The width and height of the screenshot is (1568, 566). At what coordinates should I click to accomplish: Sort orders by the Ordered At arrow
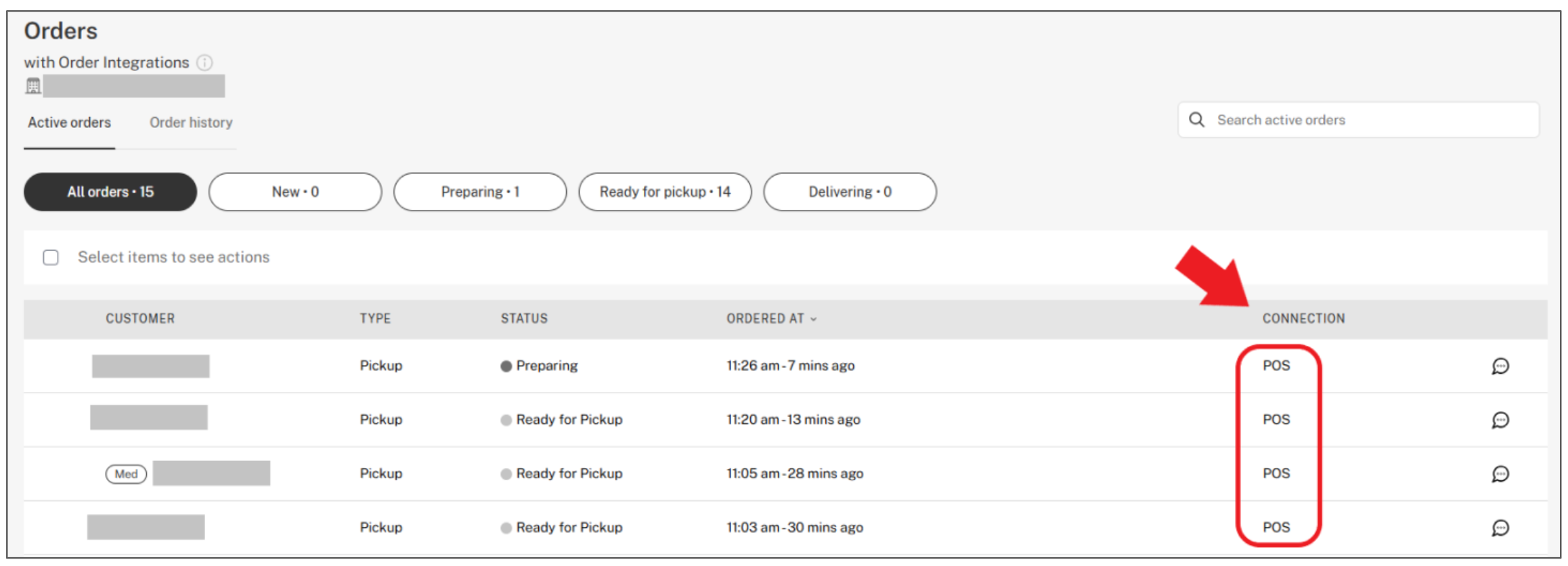814,319
